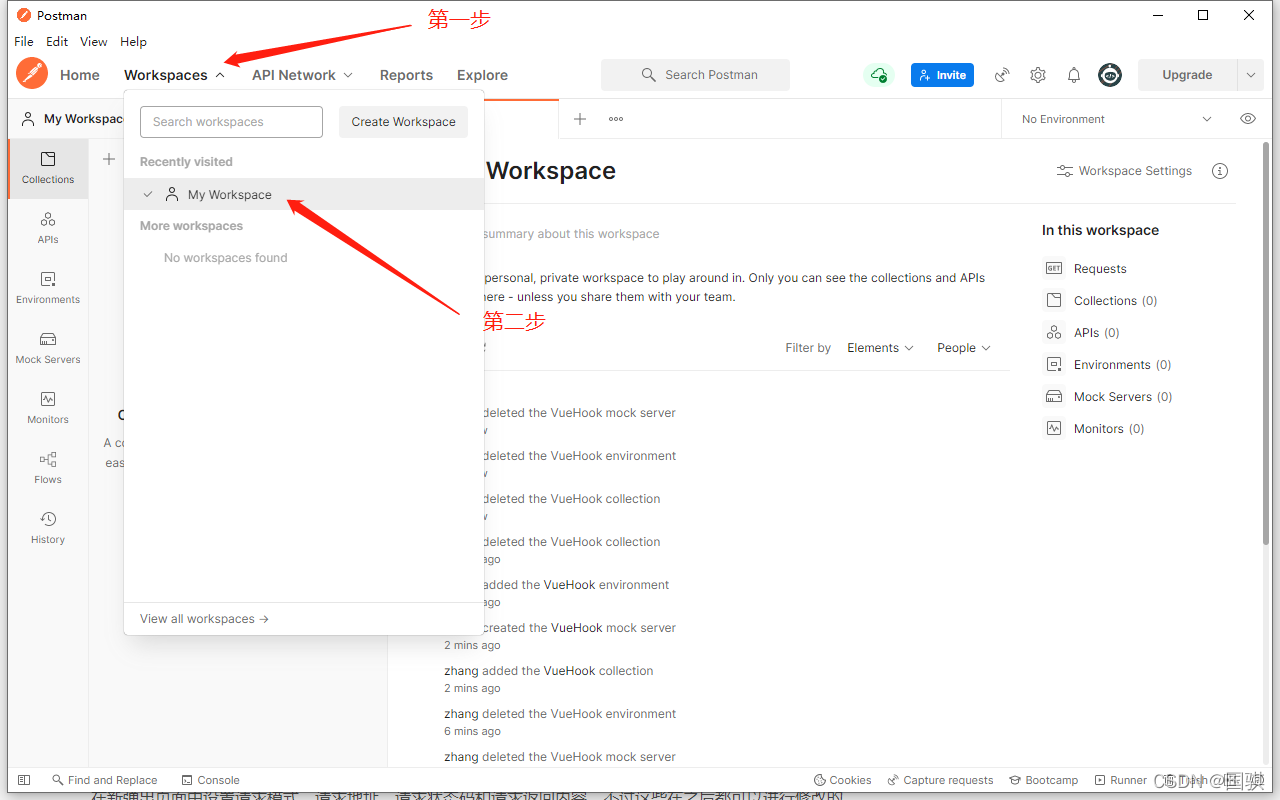Open APIs (0) in workspace summary

click(x=1082, y=332)
